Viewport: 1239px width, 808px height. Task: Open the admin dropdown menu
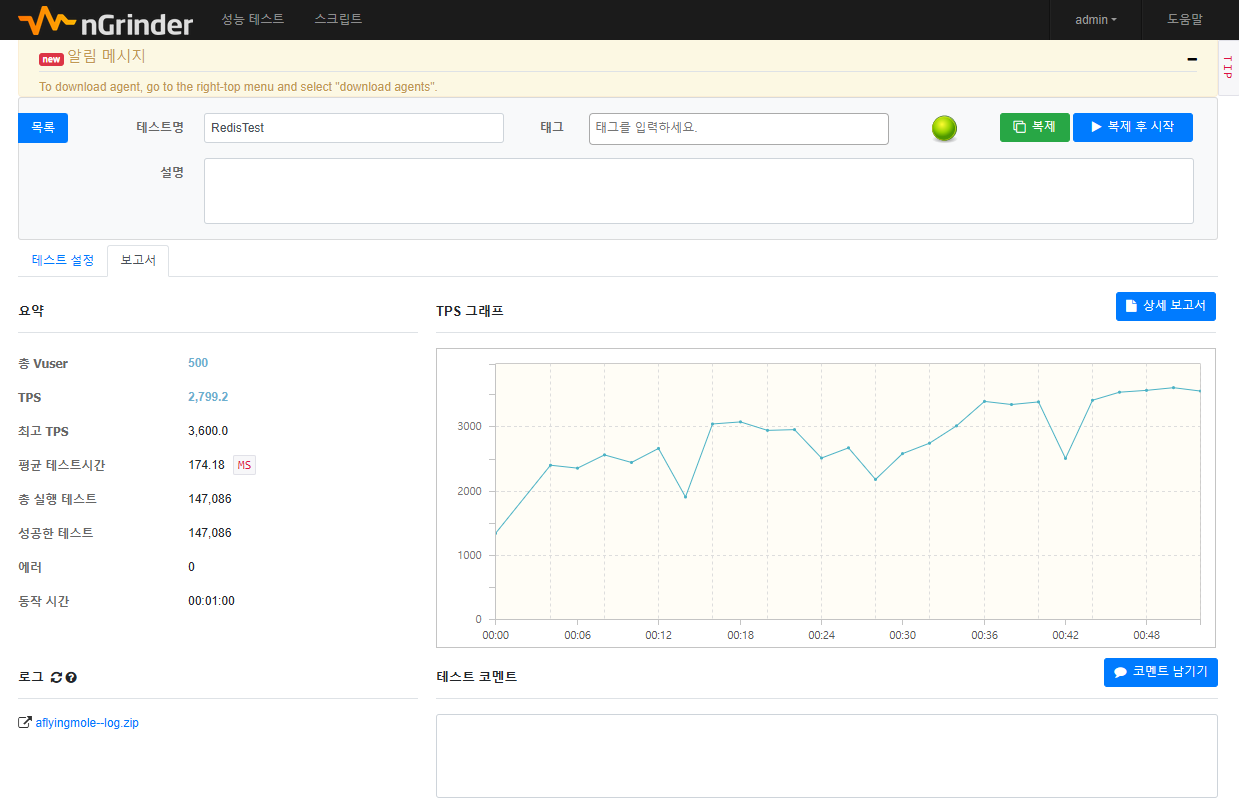(x=1096, y=20)
